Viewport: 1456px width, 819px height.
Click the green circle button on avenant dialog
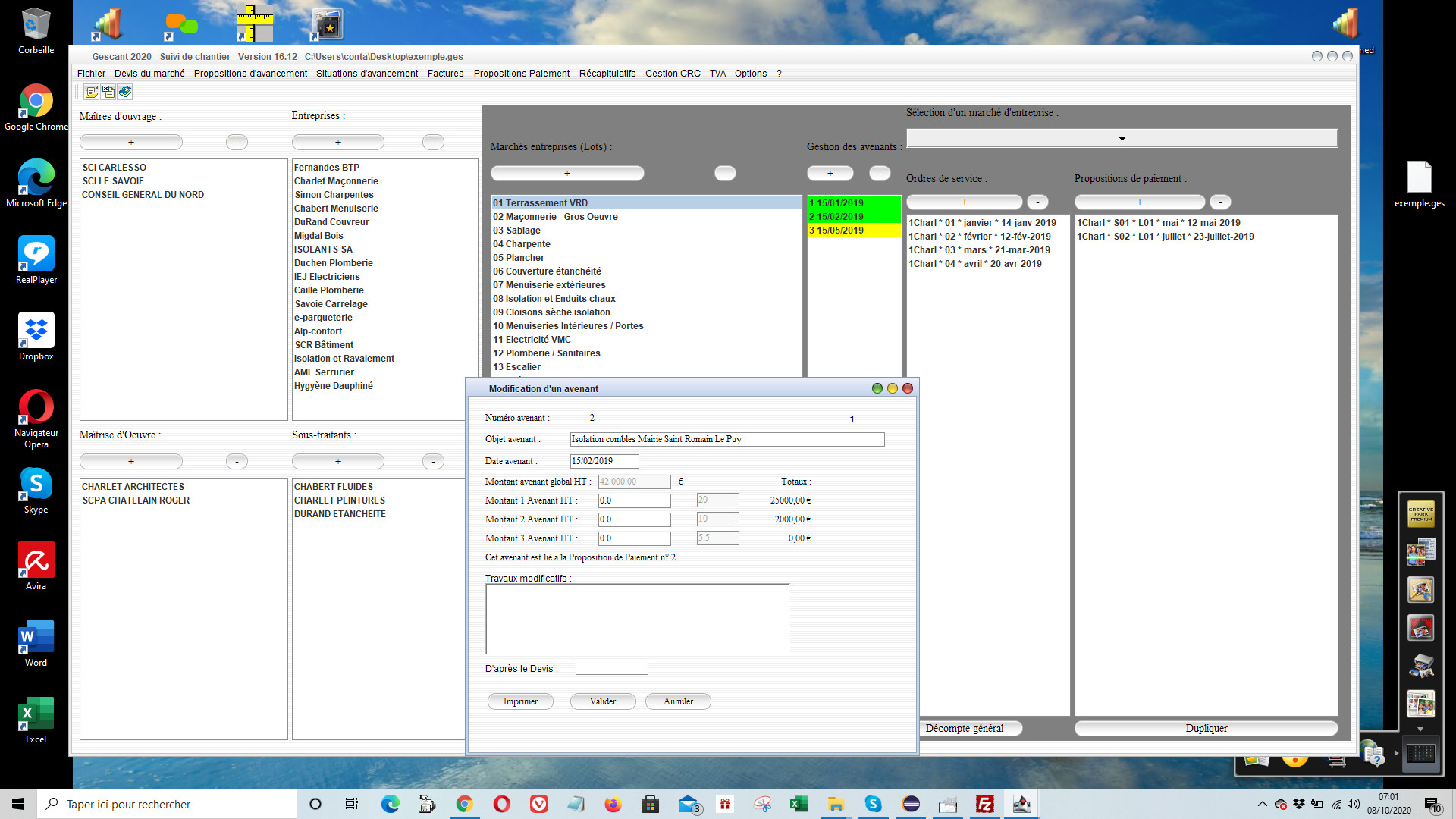pyautogui.click(x=877, y=388)
